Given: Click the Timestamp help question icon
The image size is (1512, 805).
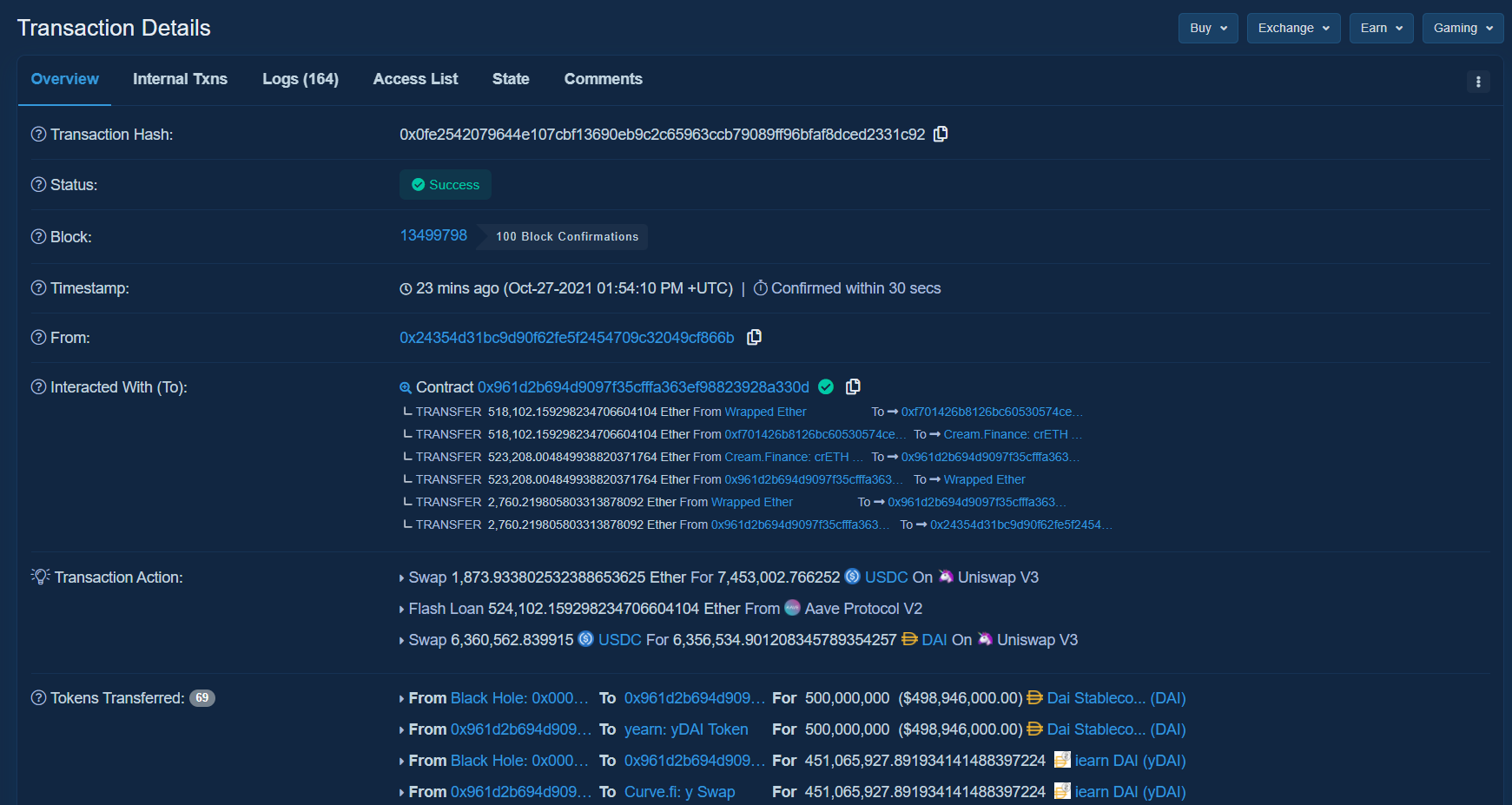Looking at the screenshot, I should pyautogui.click(x=39, y=287).
